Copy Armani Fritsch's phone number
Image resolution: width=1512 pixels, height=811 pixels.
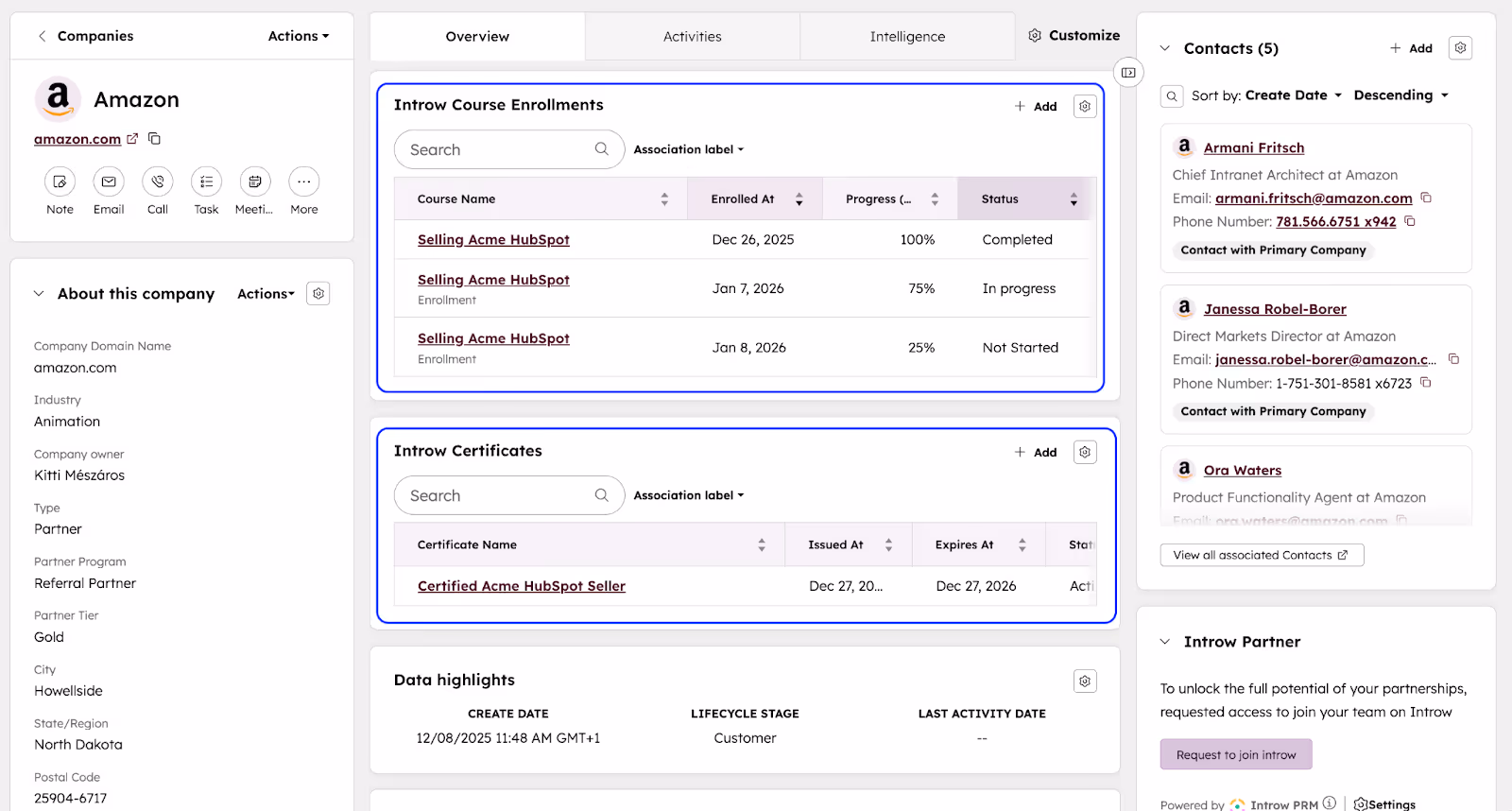pyautogui.click(x=1410, y=221)
